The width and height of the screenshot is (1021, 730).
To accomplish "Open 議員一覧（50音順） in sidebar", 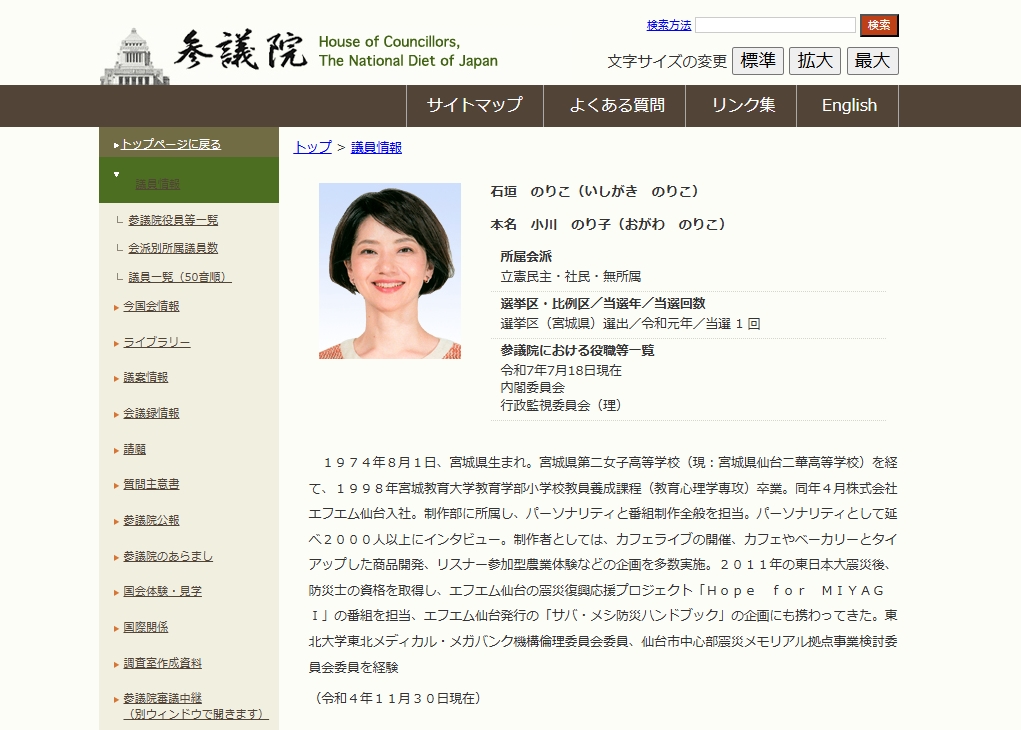I will tap(180, 277).
